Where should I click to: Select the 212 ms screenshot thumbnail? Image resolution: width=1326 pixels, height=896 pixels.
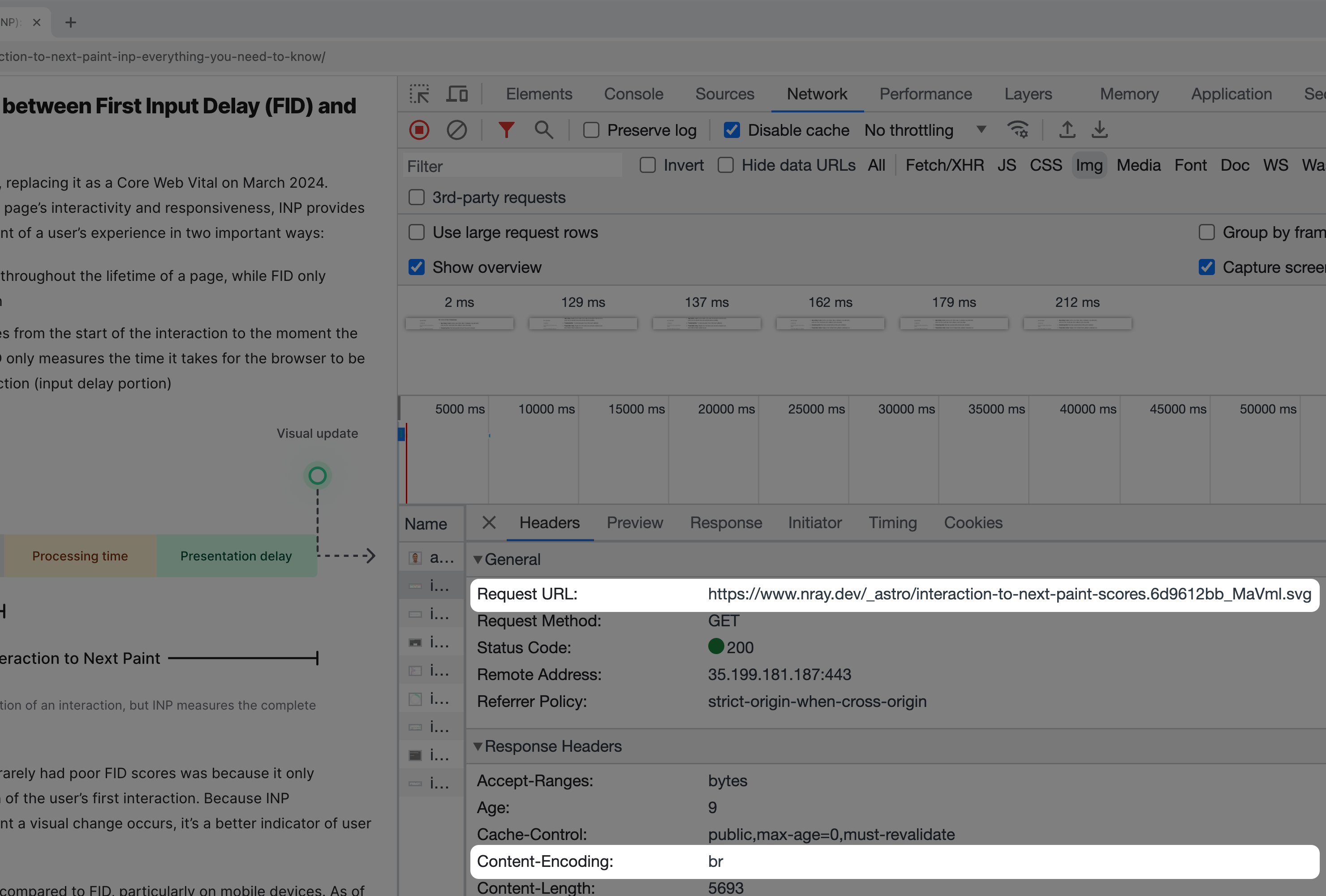click(x=1077, y=323)
